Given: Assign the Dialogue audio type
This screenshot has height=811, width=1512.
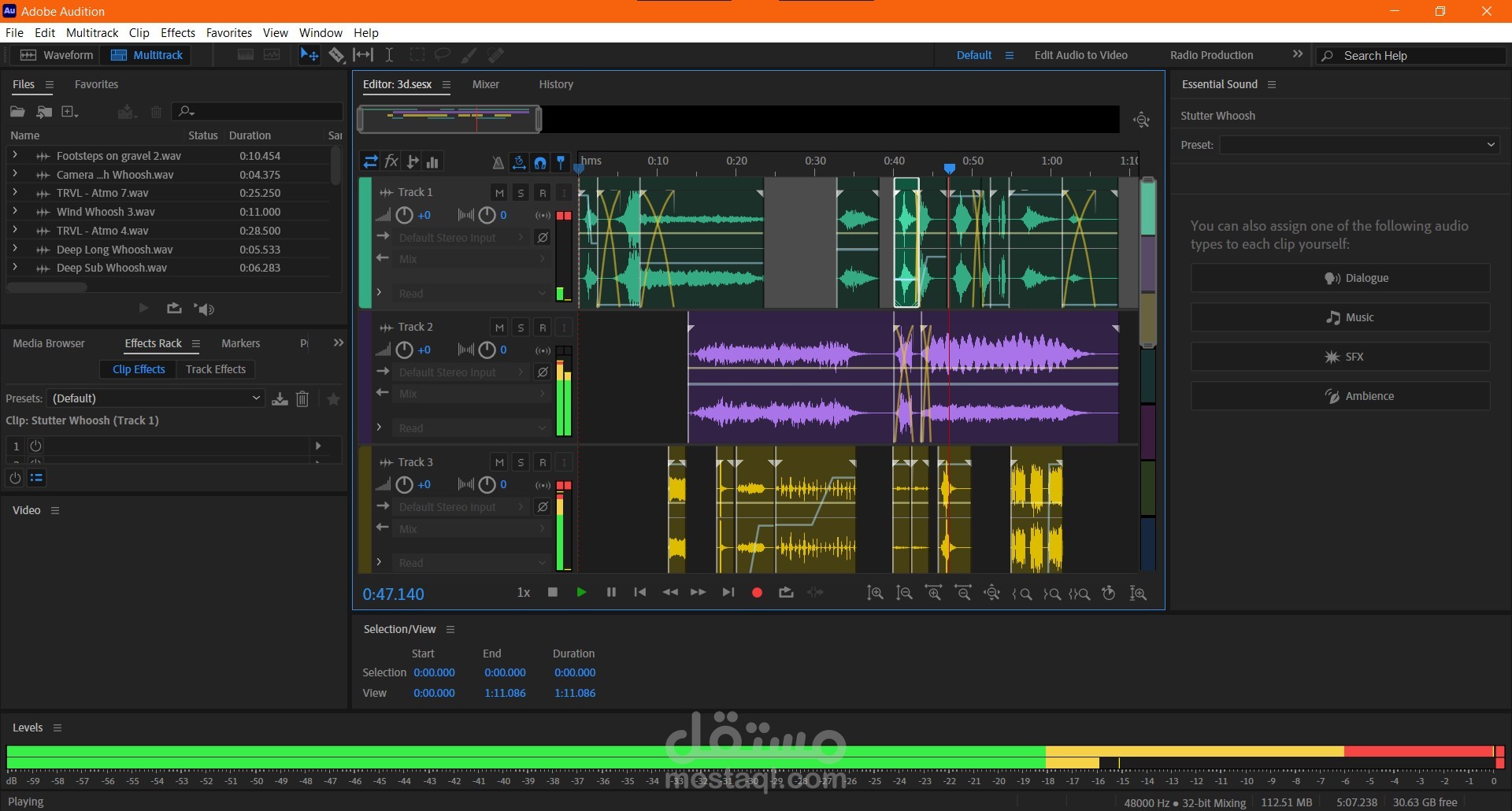Looking at the screenshot, I should pos(1340,278).
